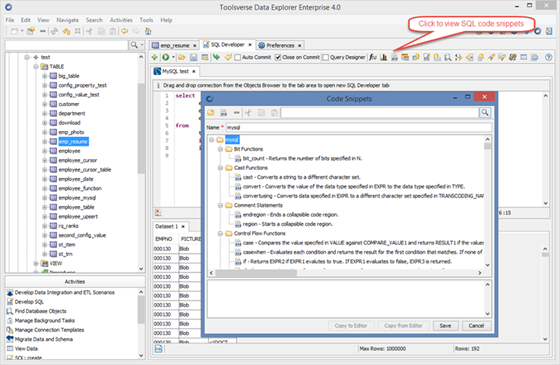Open the run button dropdown arrow
This screenshot has width=560, height=365.
point(173,57)
